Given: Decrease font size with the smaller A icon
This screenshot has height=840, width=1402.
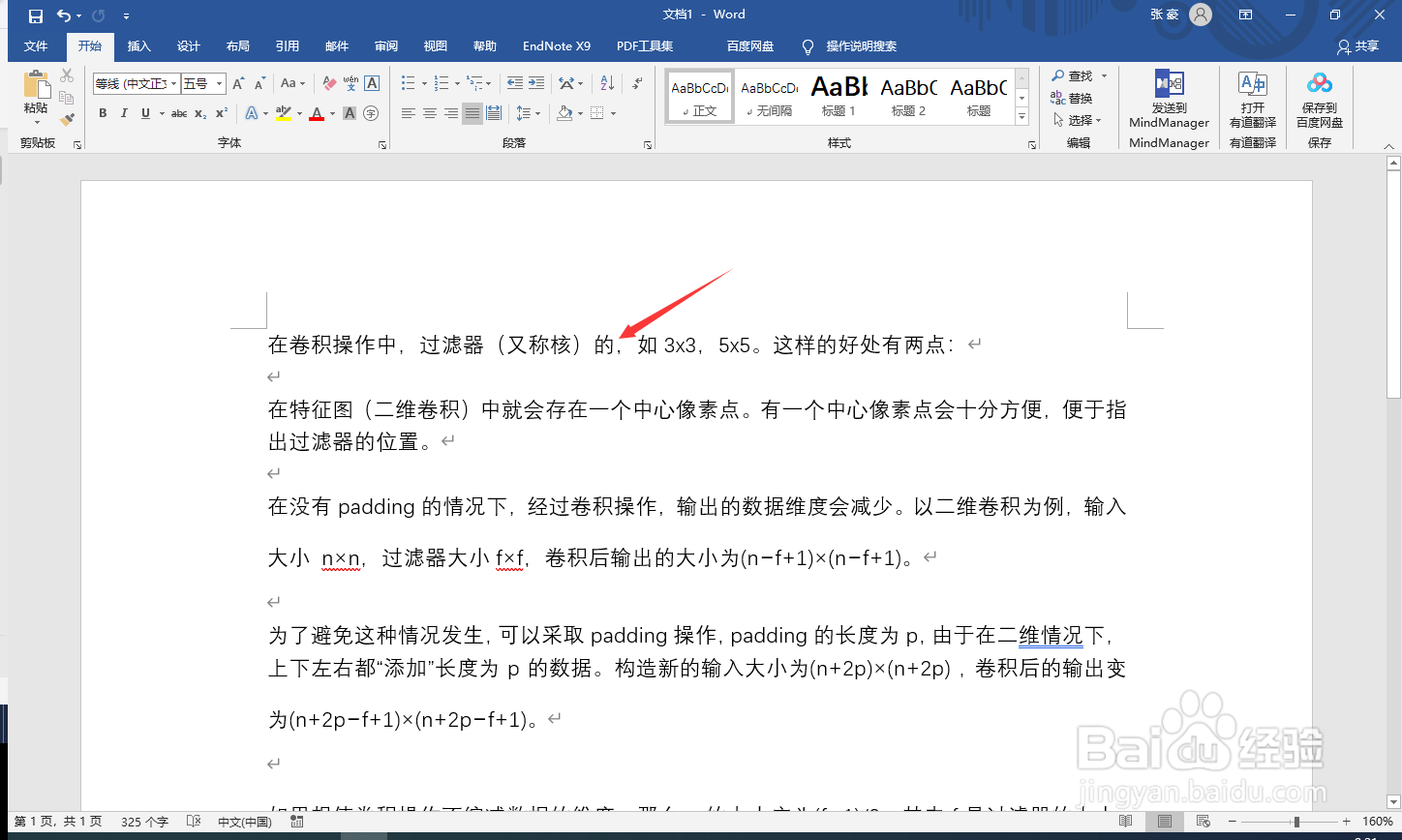Looking at the screenshot, I should 259,84.
